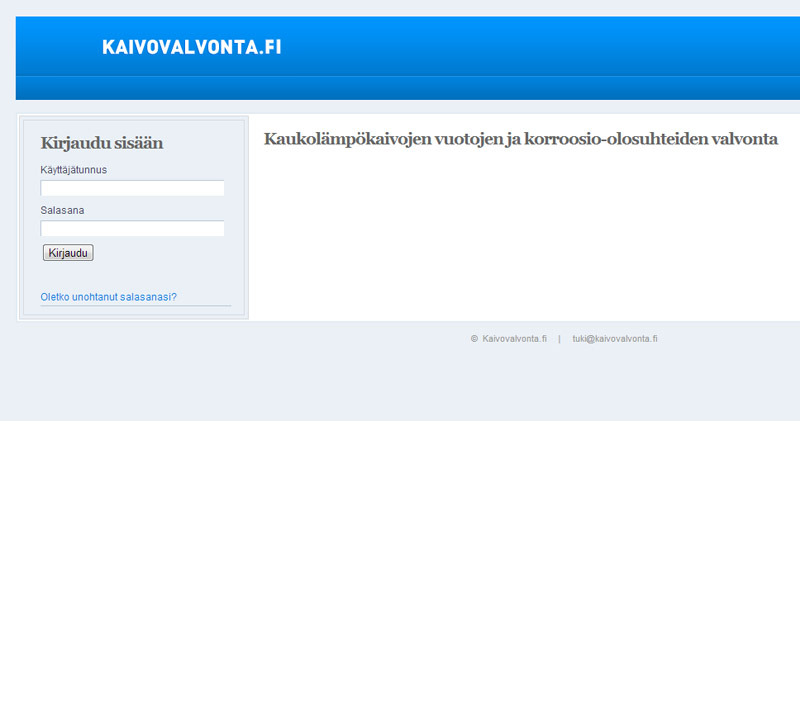Image resolution: width=800 pixels, height=715 pixels.
Task: Open the tuki@kaivovalvonta.fi email link
Action: [614, 339]
